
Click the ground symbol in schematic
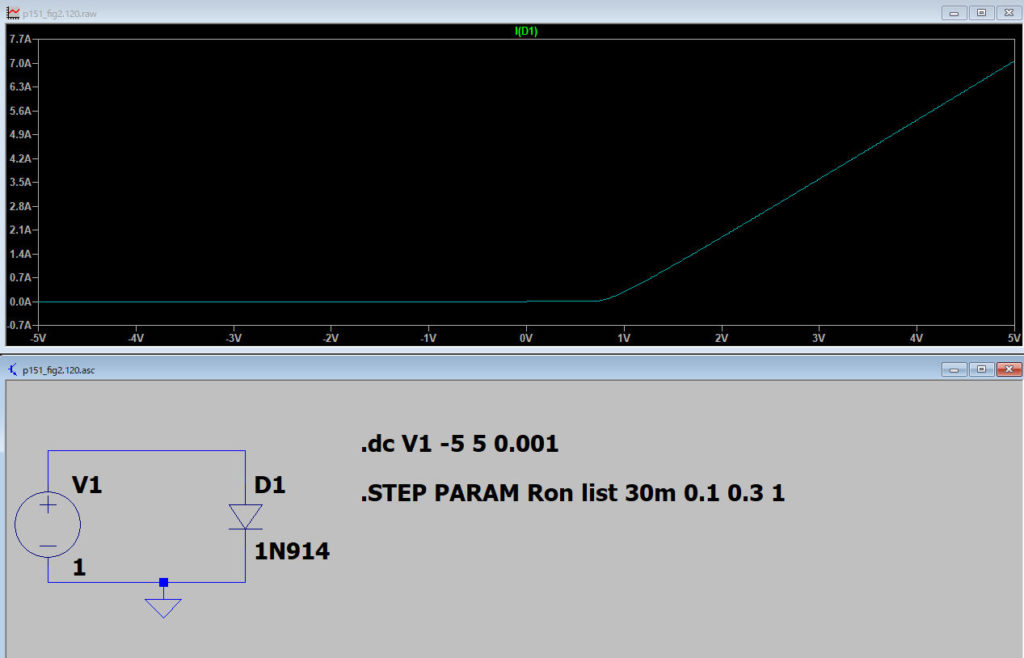tap(163, 607)
